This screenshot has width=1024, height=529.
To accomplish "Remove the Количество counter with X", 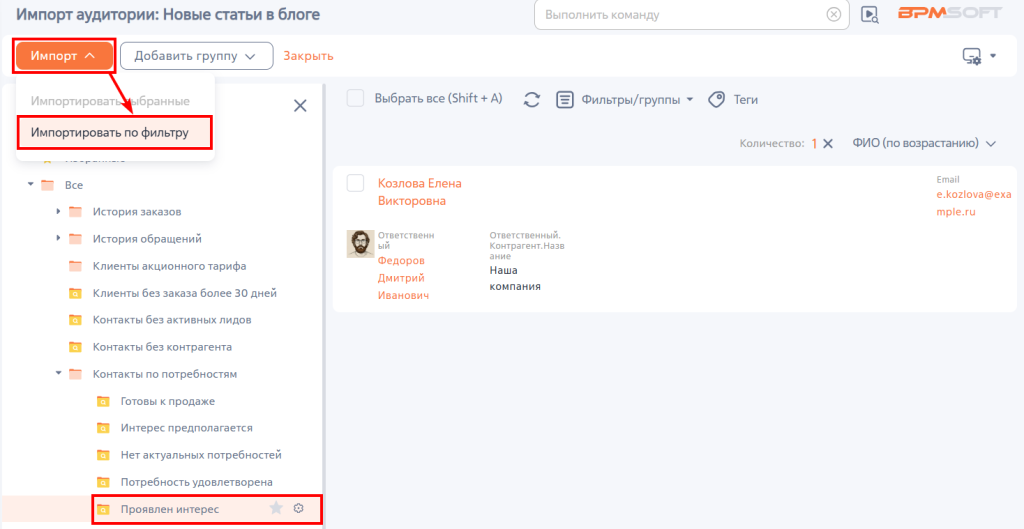I will point(827,144).
